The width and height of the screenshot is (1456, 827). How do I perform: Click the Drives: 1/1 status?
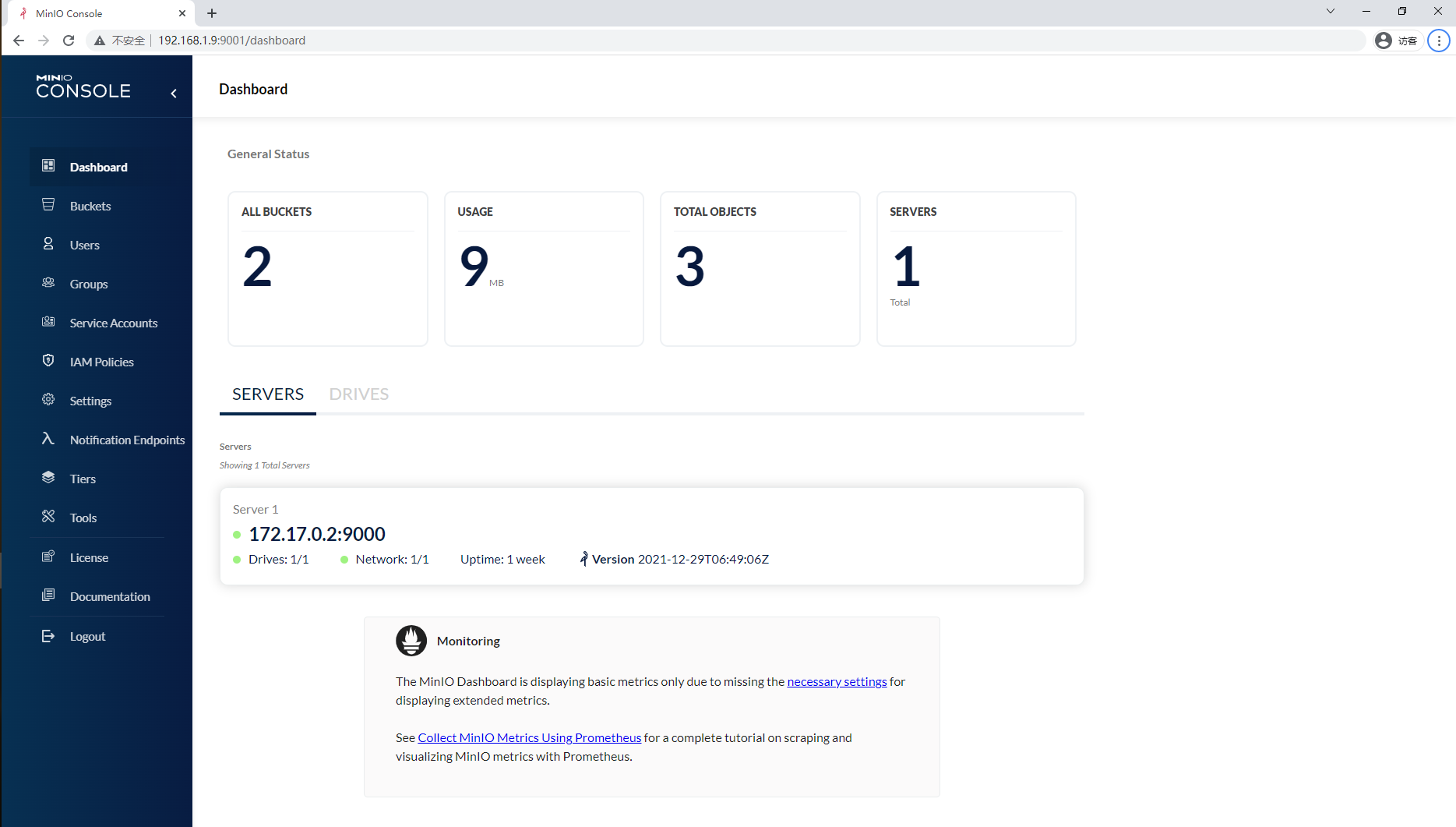[278, 559]
